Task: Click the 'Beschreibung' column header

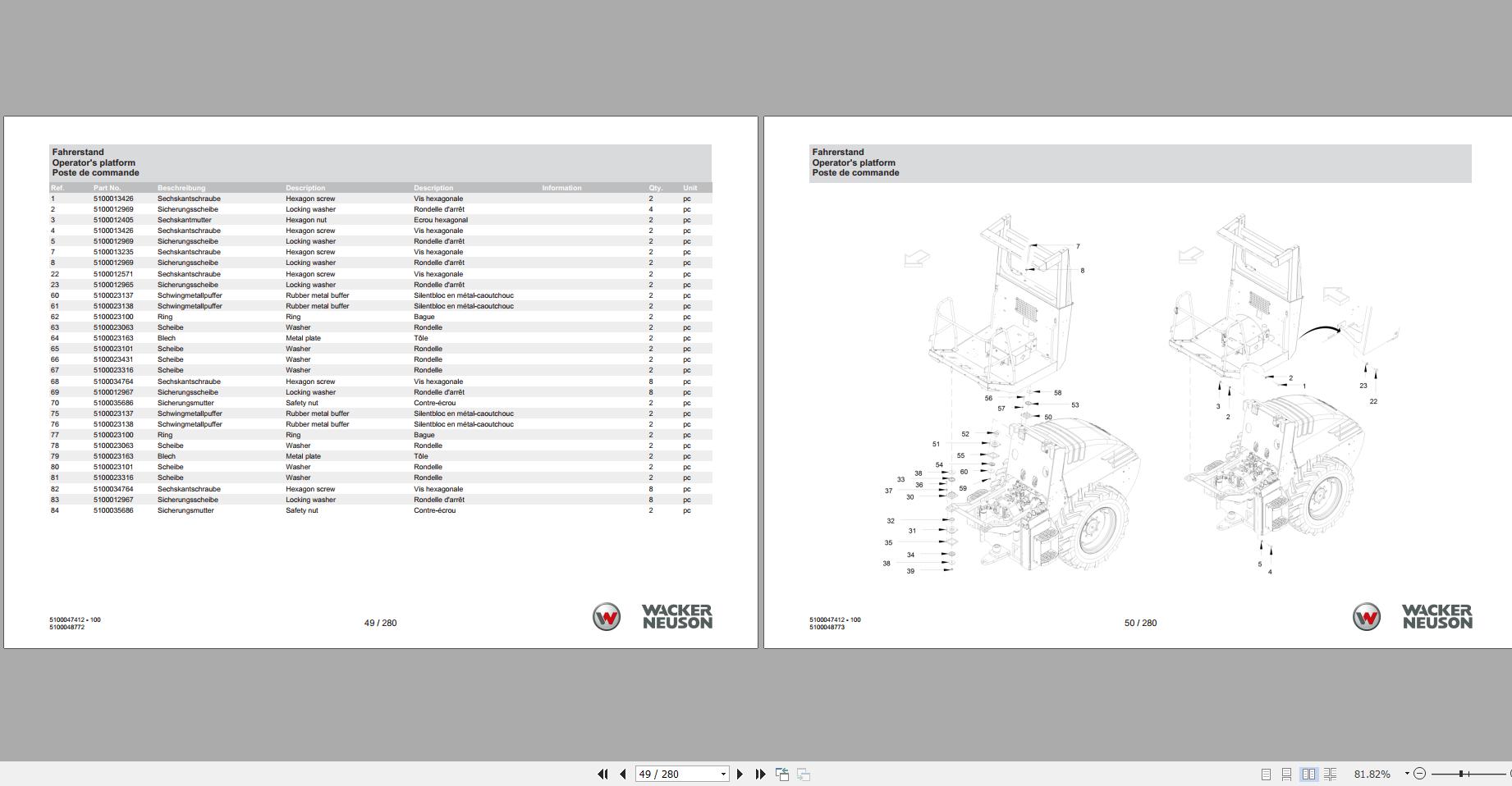Action: coord(181,188)
